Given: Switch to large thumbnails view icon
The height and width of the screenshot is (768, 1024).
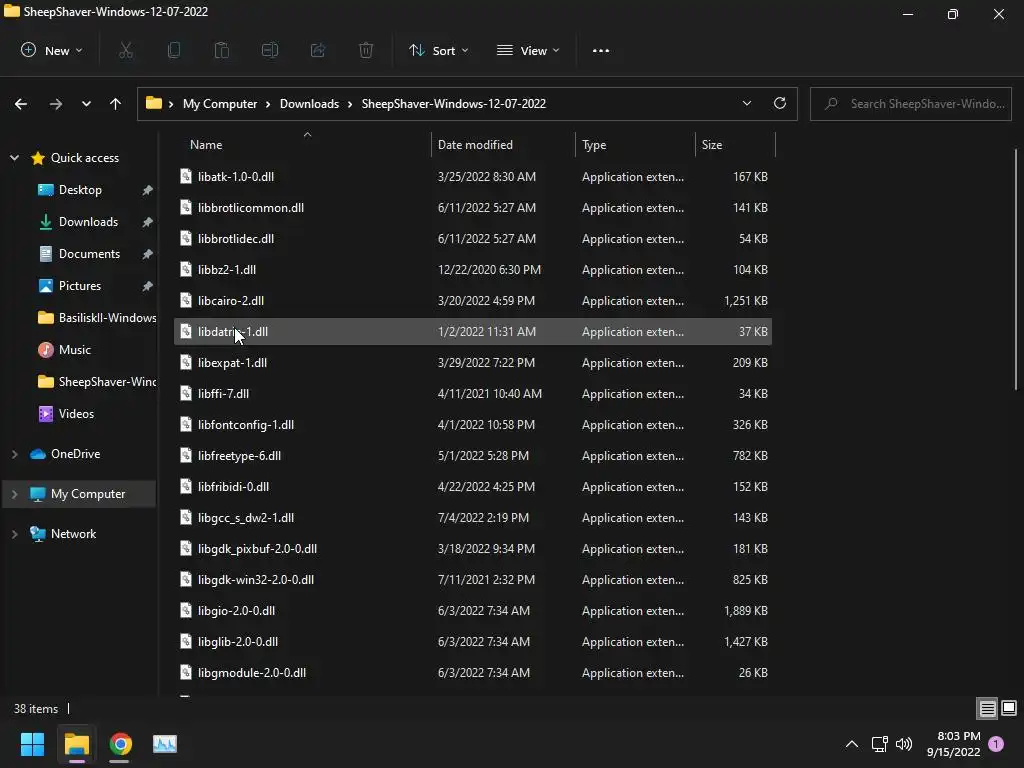Looking at the screenshot, I should [1009, 708].
